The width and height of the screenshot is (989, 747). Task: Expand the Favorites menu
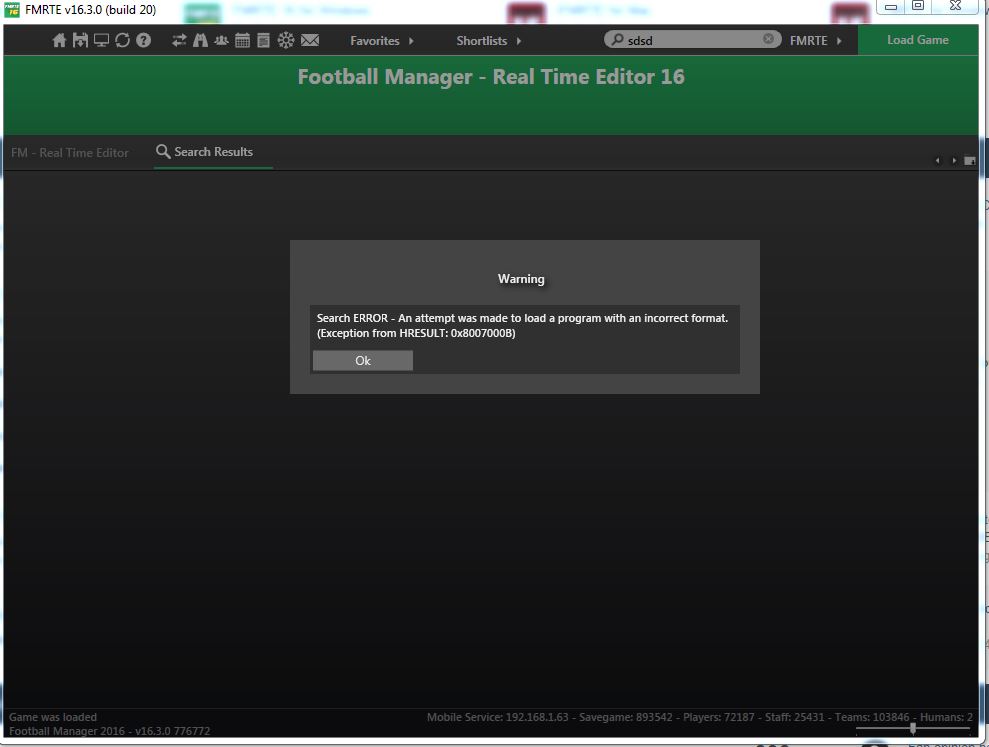pos(382,40)
